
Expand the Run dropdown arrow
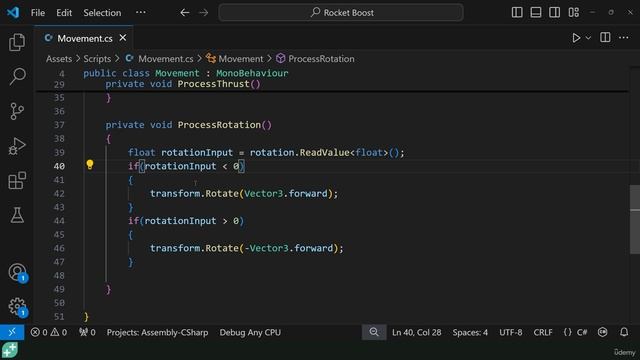click(588, 38)
